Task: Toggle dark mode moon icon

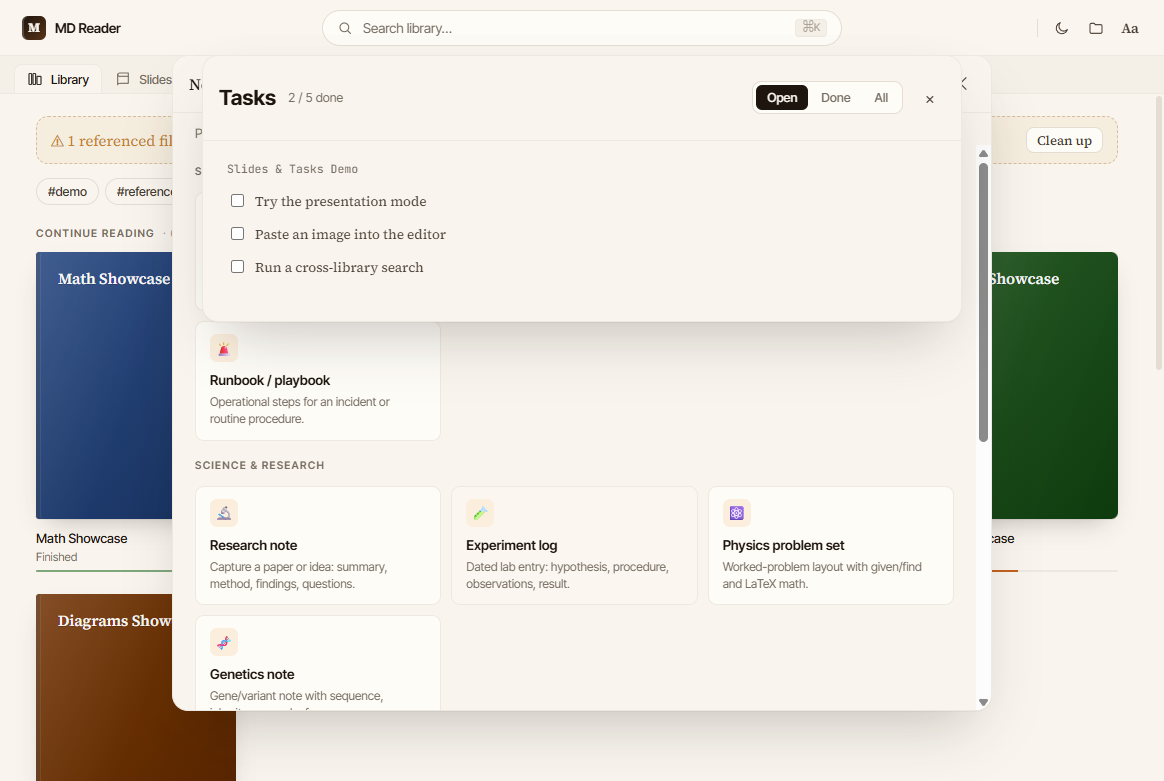Action: tap(1062, 28)
